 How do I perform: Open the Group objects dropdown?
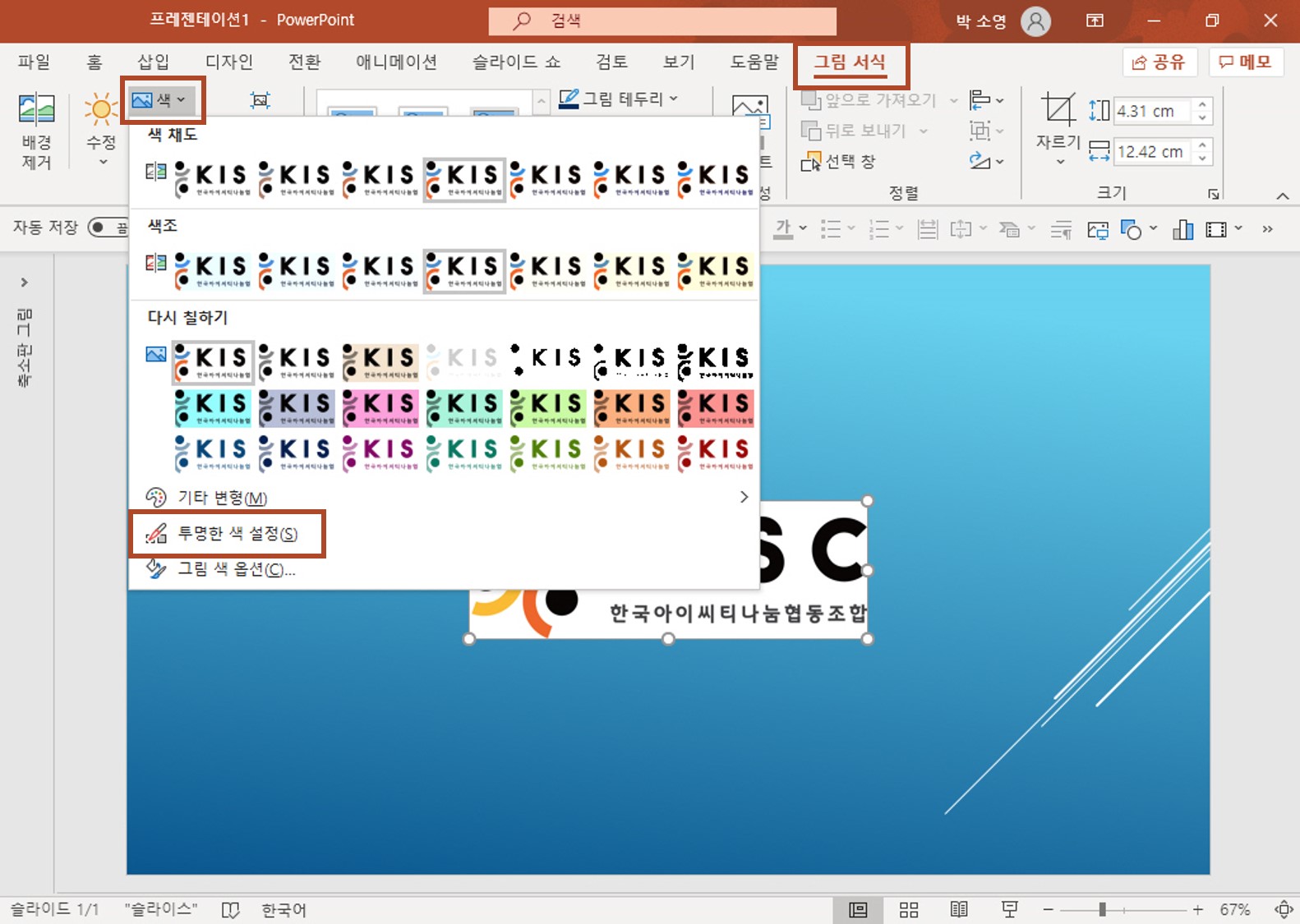(x=986, y=131)
